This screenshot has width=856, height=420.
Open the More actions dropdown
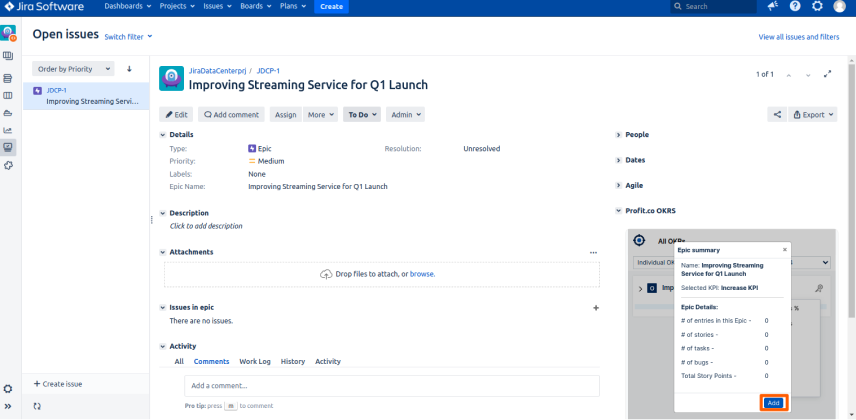click(320, 115)
